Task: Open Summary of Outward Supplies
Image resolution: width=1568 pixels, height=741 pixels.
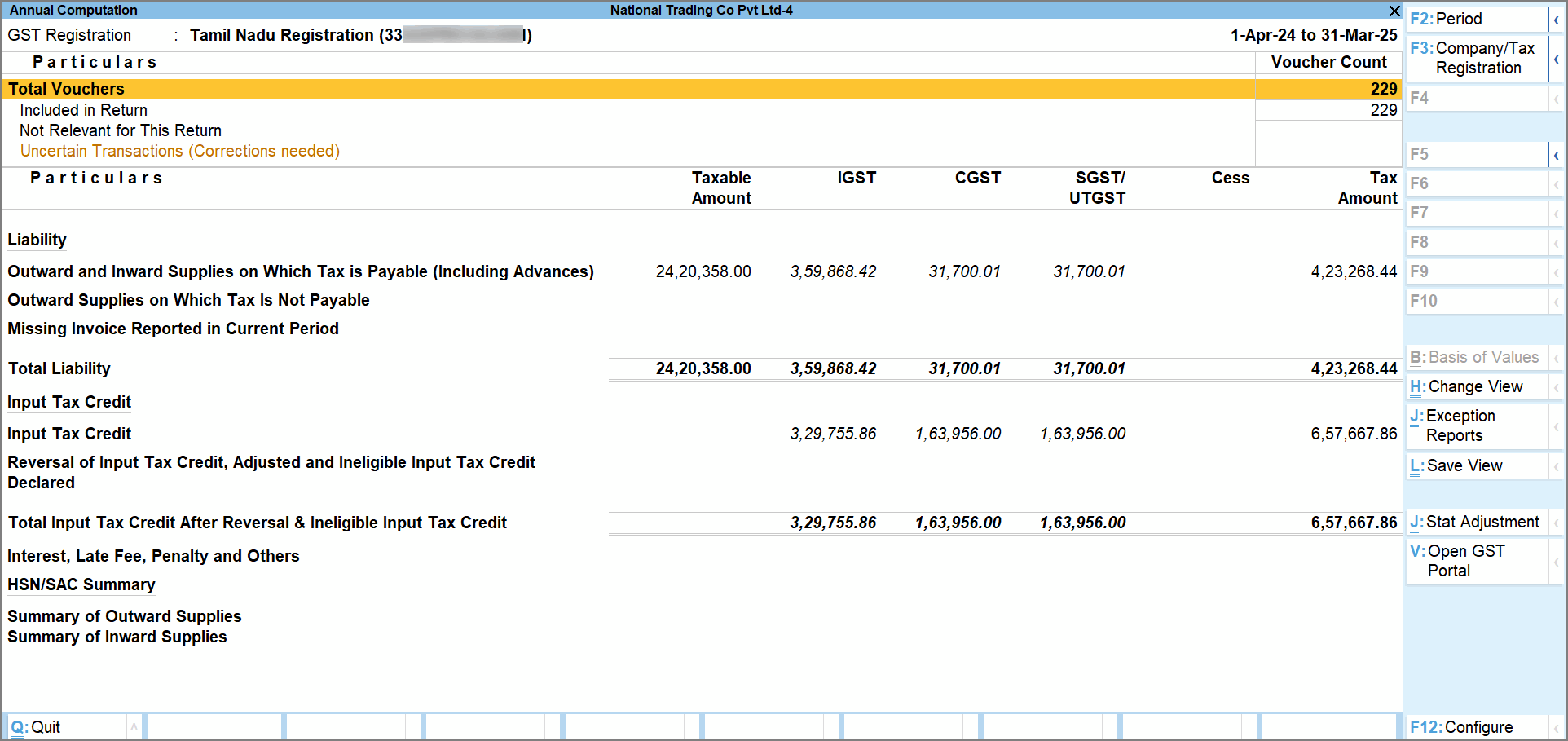Action: pos(125,616)
